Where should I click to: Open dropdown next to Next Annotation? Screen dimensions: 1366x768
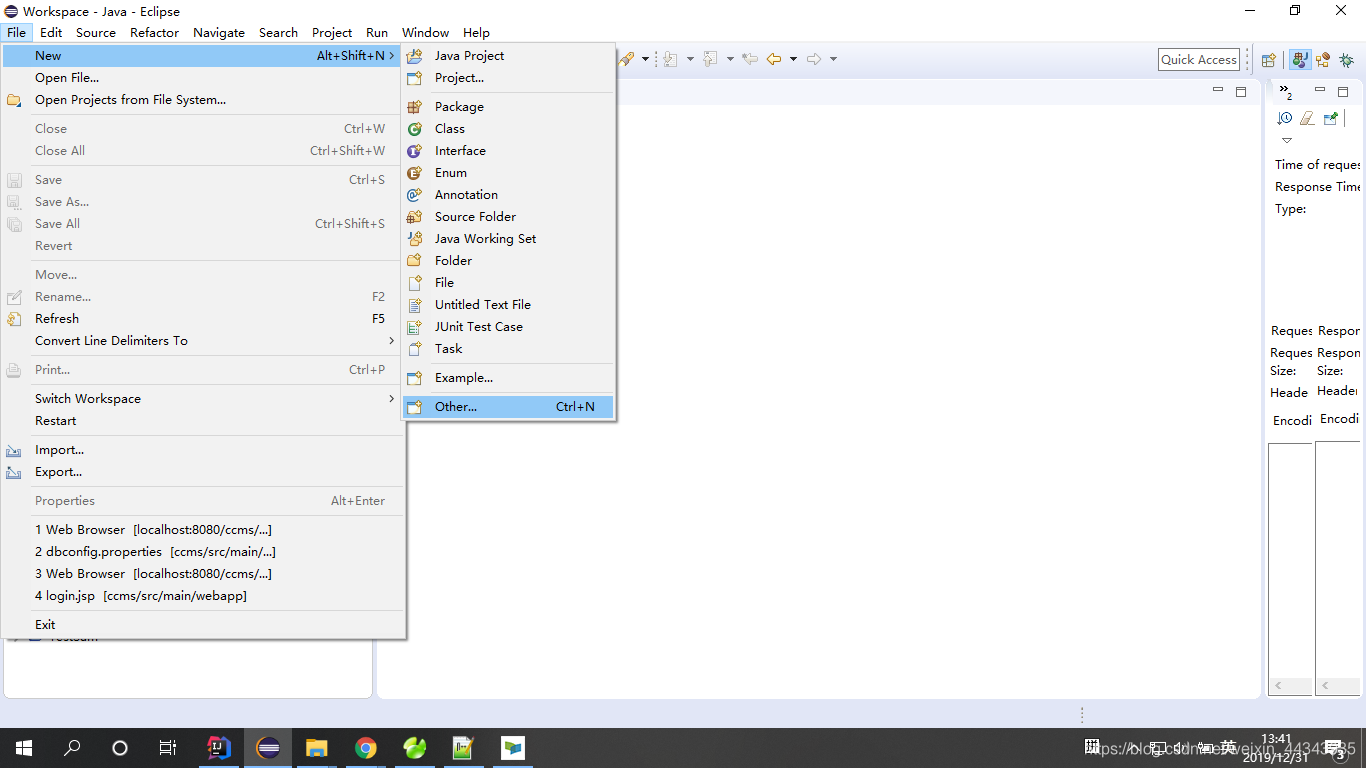(x=689, y=59)
